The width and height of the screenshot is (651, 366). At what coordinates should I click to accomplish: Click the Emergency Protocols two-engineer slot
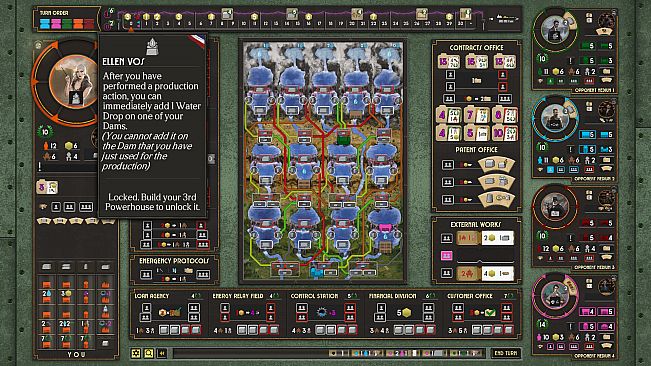pyautogui.click(x=146, y=274)
